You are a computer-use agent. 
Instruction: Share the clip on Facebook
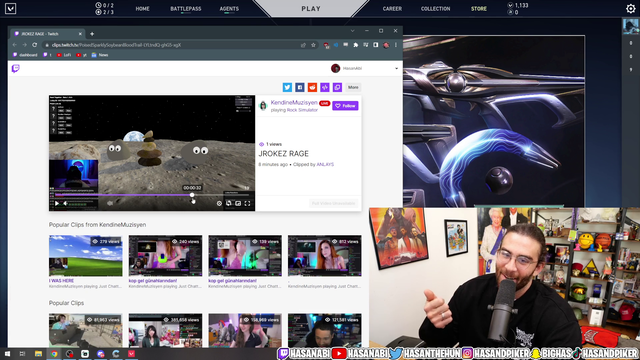click(300, 87)
